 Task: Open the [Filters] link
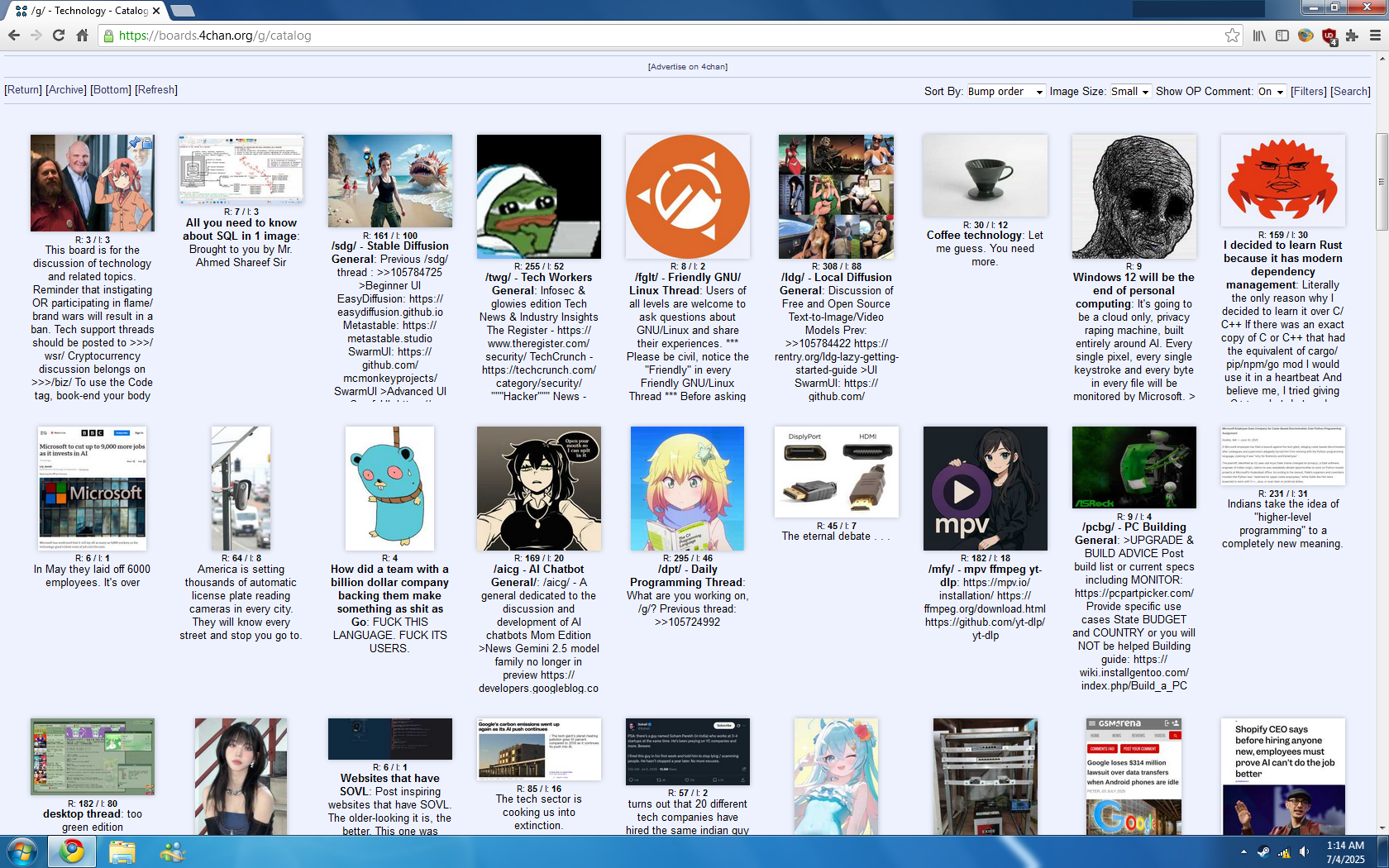click(1309, 92)
